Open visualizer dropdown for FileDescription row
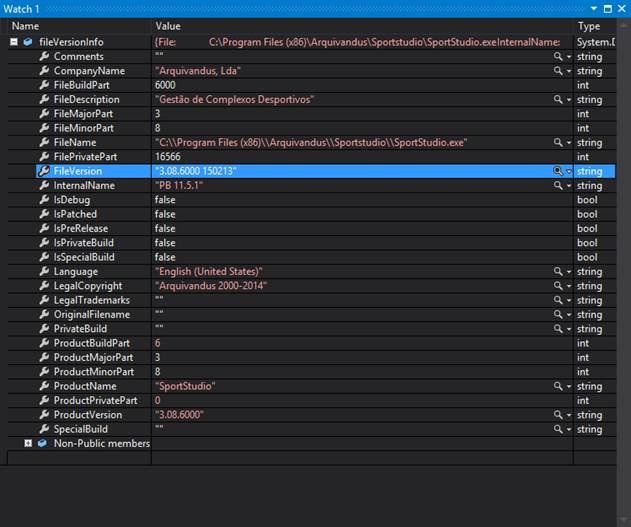The image size is (631, 527). pos(569,100)
